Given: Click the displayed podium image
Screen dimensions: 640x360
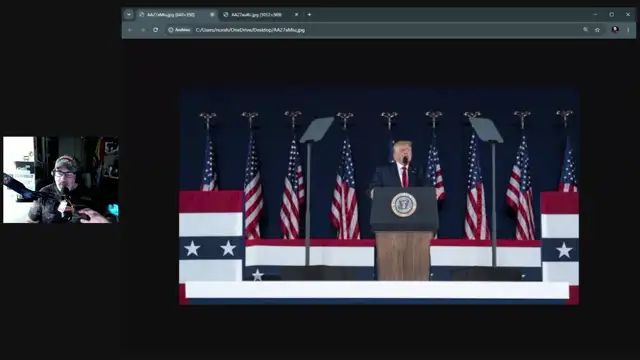Looking at the screenshot, I should coord(379,197).
